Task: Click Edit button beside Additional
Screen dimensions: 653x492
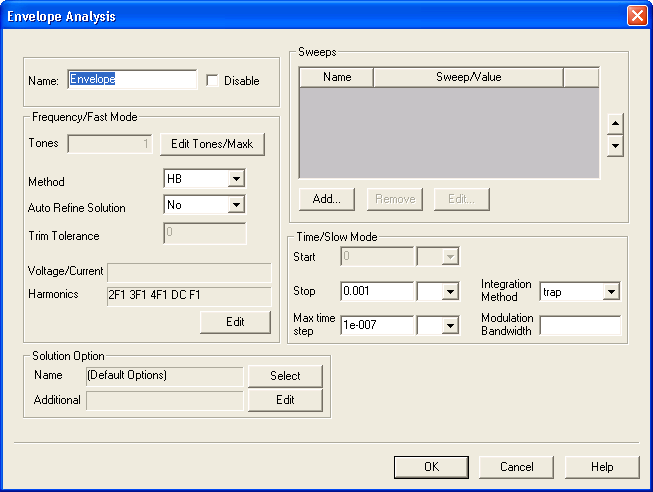Action: (285, 400)
